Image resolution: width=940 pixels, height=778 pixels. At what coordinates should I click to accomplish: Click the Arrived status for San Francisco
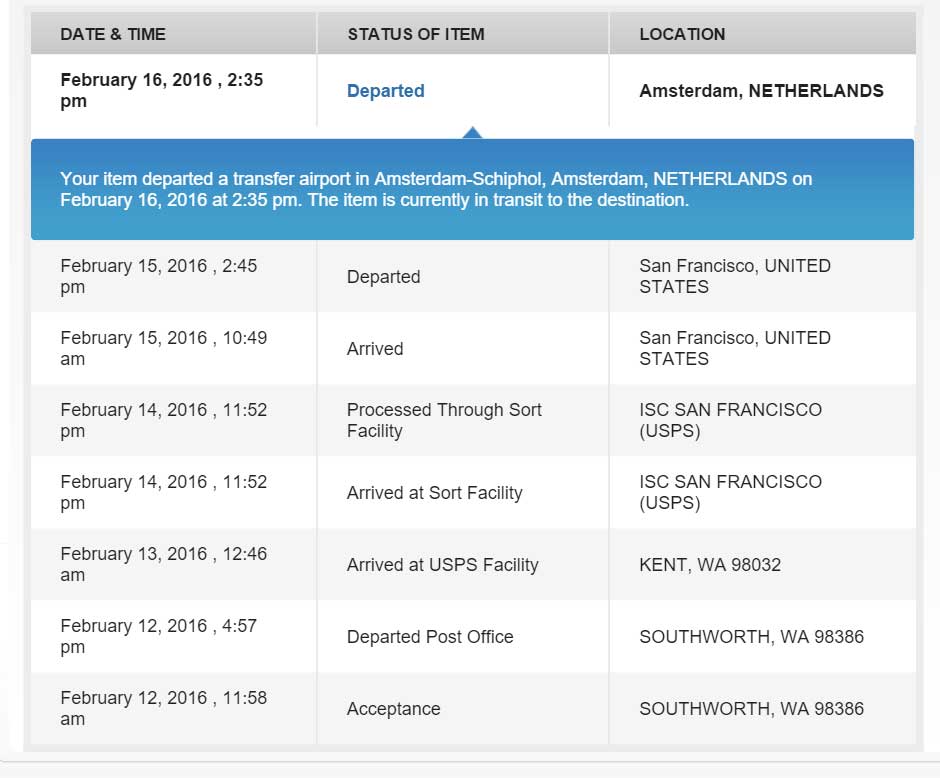tap(375, 349)
